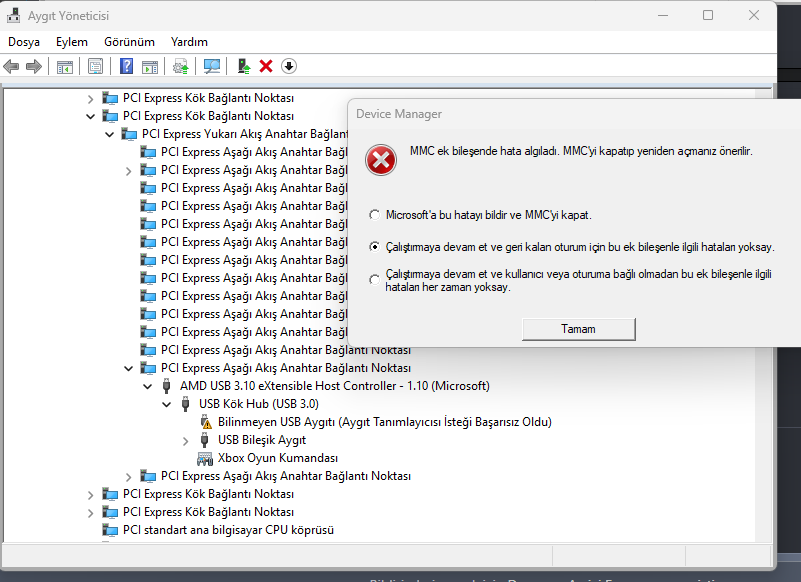Click the Disable device down-arrow icon
The height and width of the screenshot is (582, 801).
[x=289, y=66]
